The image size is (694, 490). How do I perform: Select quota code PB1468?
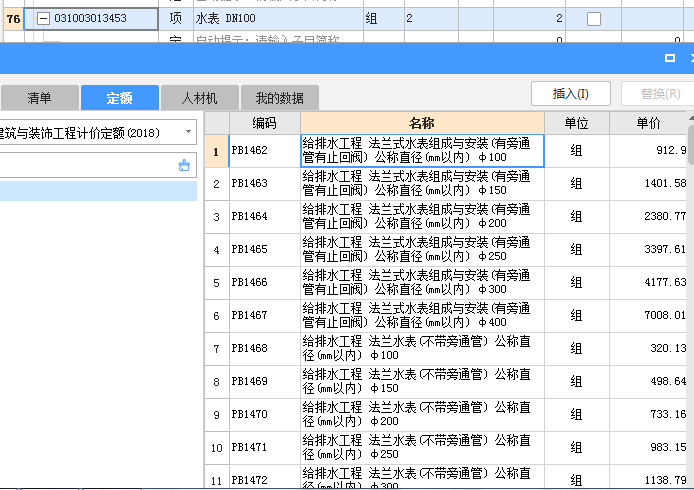click(265, 349)
